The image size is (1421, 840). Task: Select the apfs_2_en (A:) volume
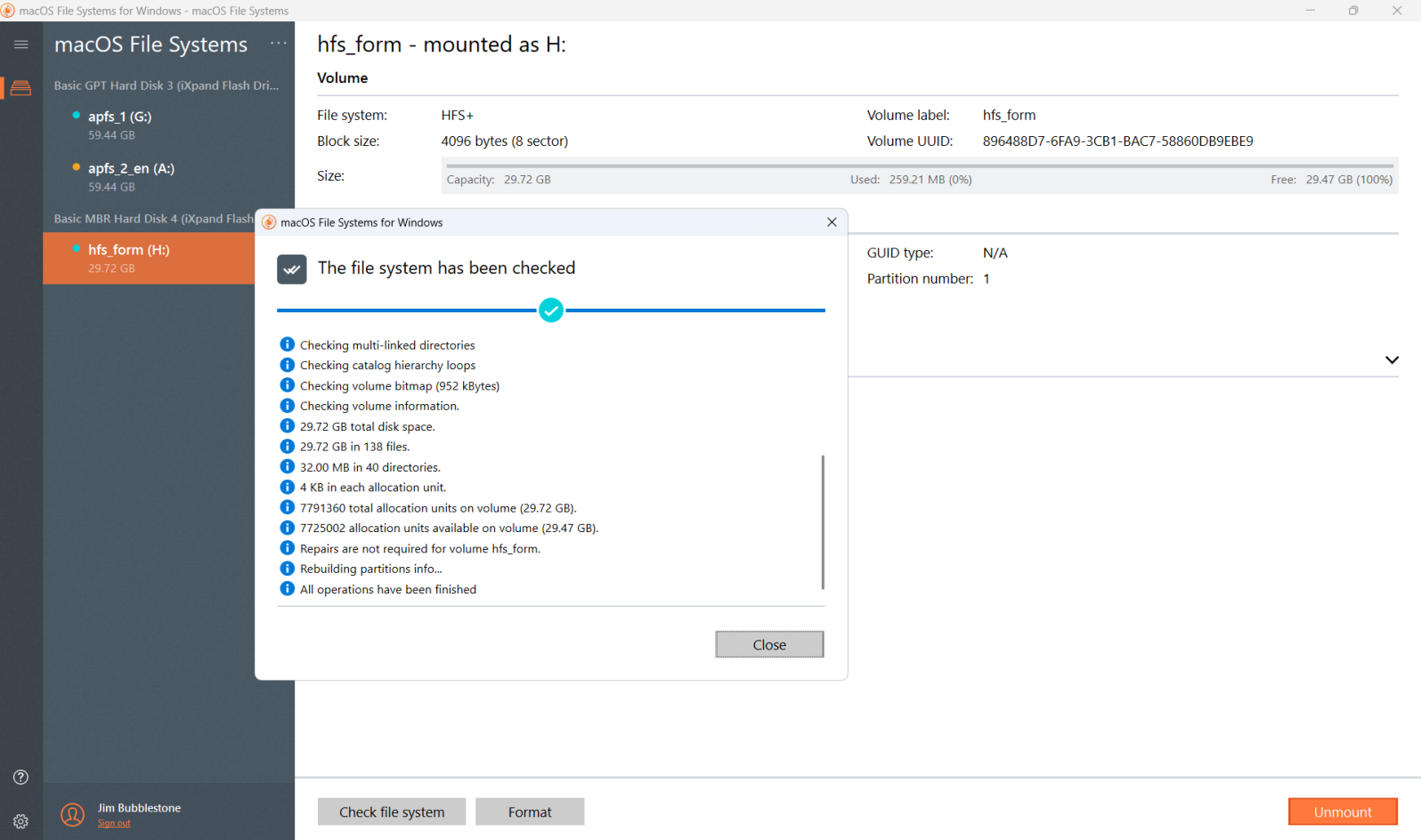[x=168, y=177]
